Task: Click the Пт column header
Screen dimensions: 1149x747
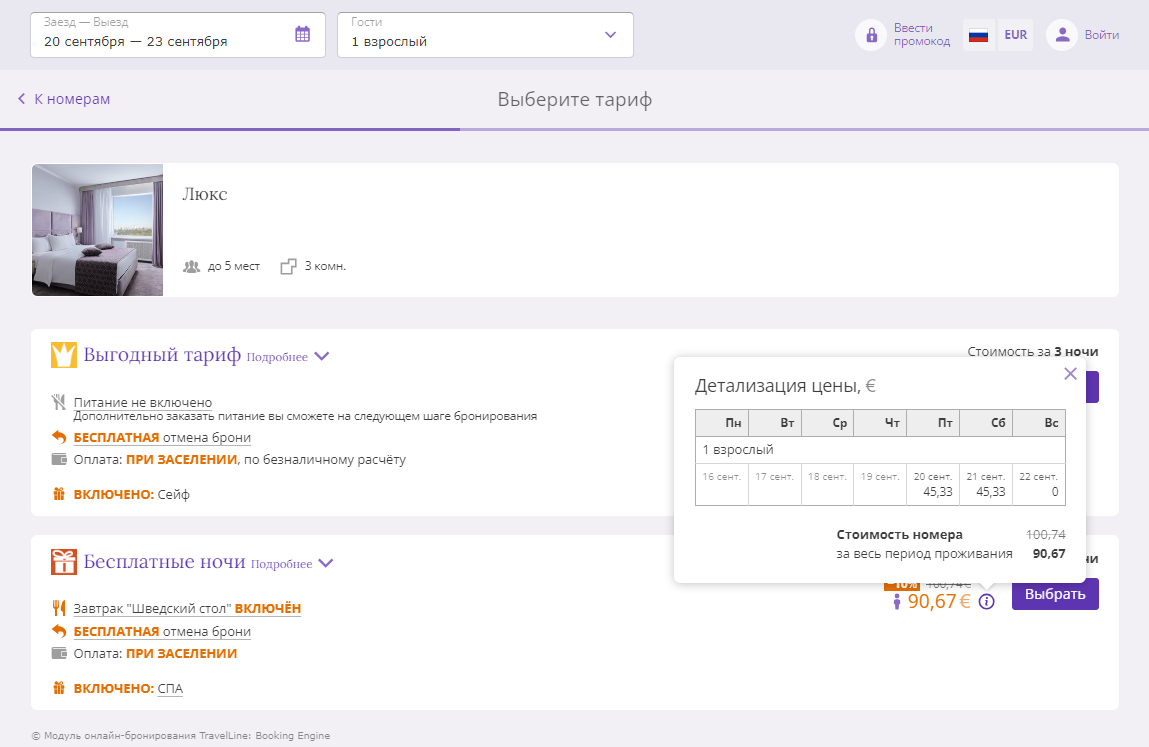Action: 933,423
